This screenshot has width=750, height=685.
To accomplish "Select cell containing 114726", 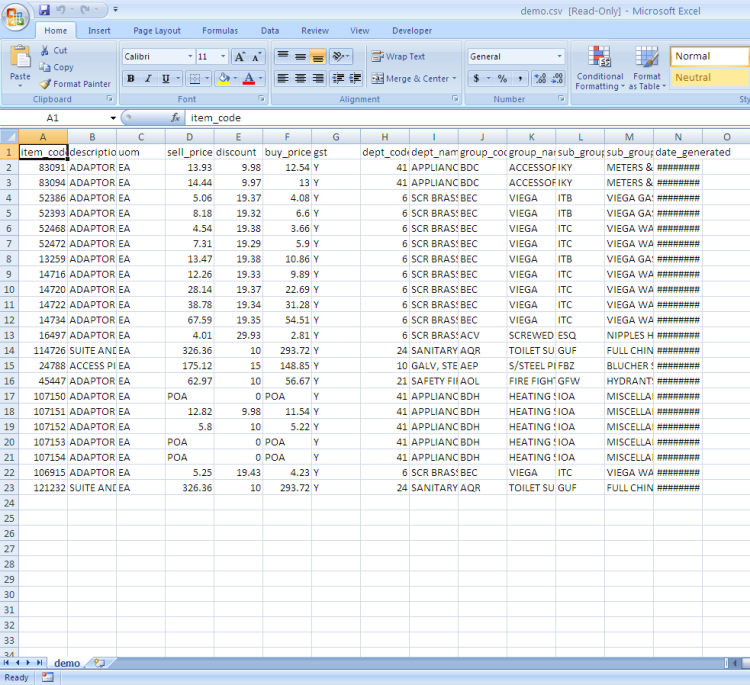I will point(43,351).
